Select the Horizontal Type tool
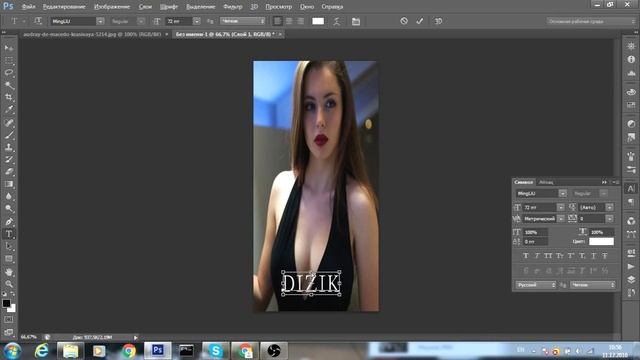 point(9,234)
